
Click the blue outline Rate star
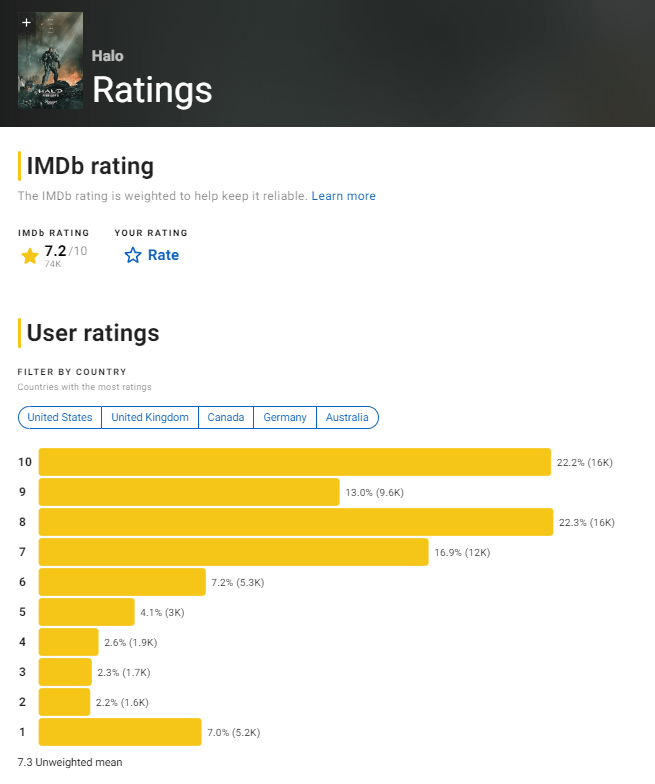[133, 256]
